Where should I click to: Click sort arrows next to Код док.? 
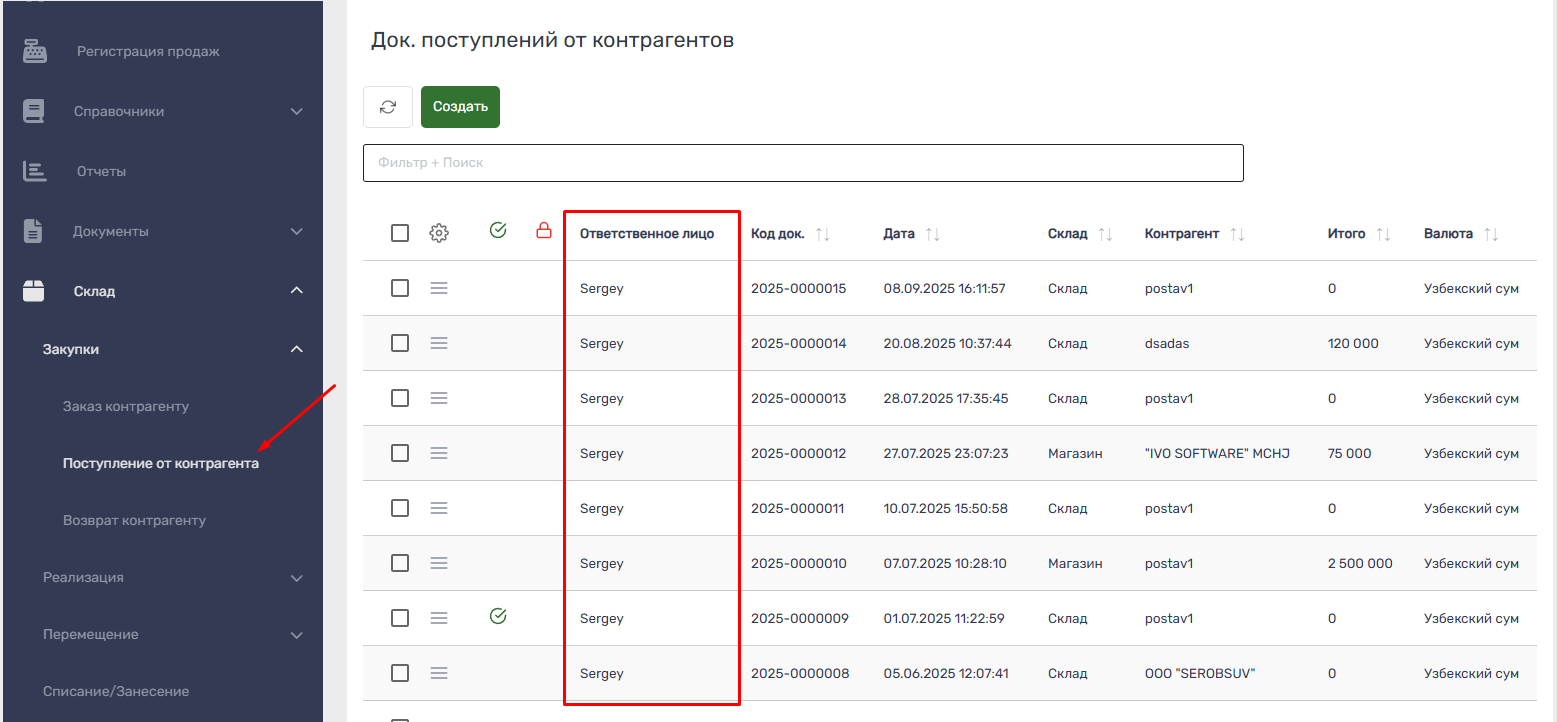tap(823, 234)
